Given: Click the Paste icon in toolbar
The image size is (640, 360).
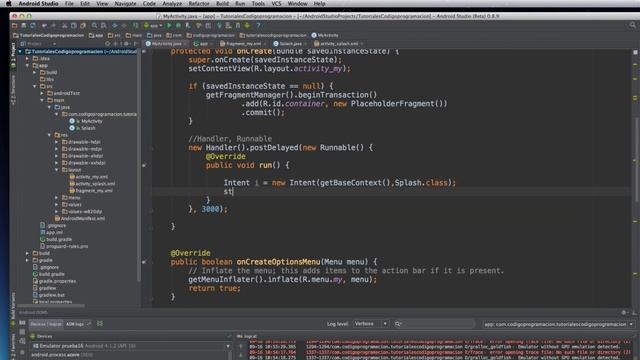Looking at the screenshot, I should 83,25.
